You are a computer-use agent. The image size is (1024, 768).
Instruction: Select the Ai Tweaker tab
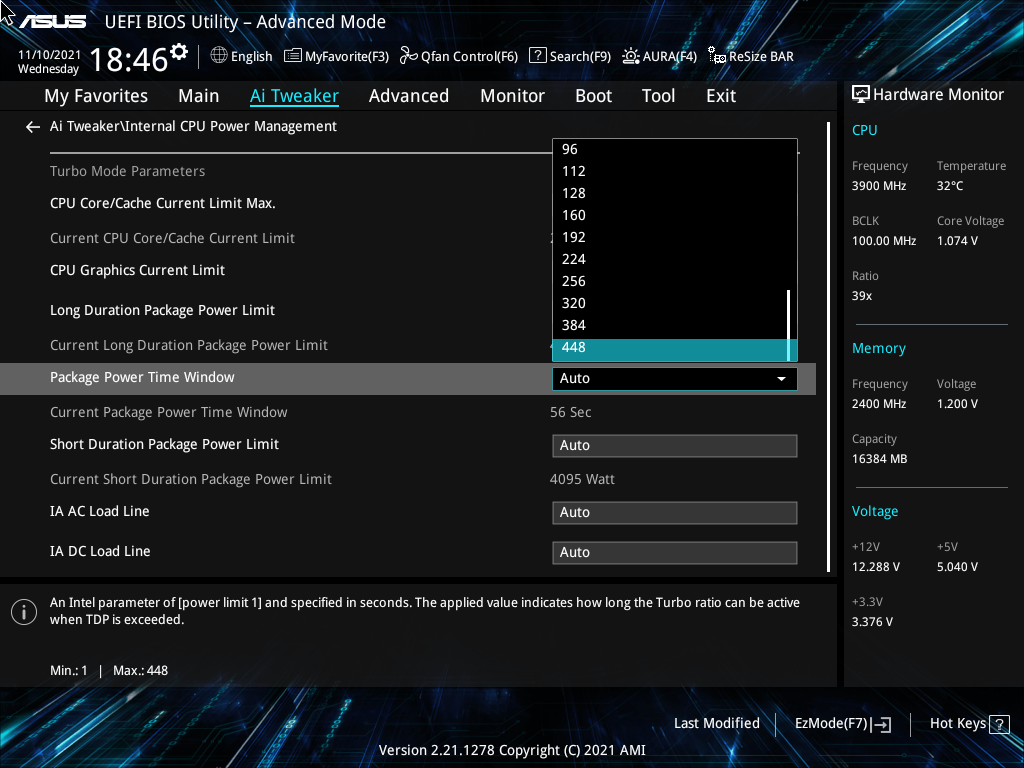295,96
